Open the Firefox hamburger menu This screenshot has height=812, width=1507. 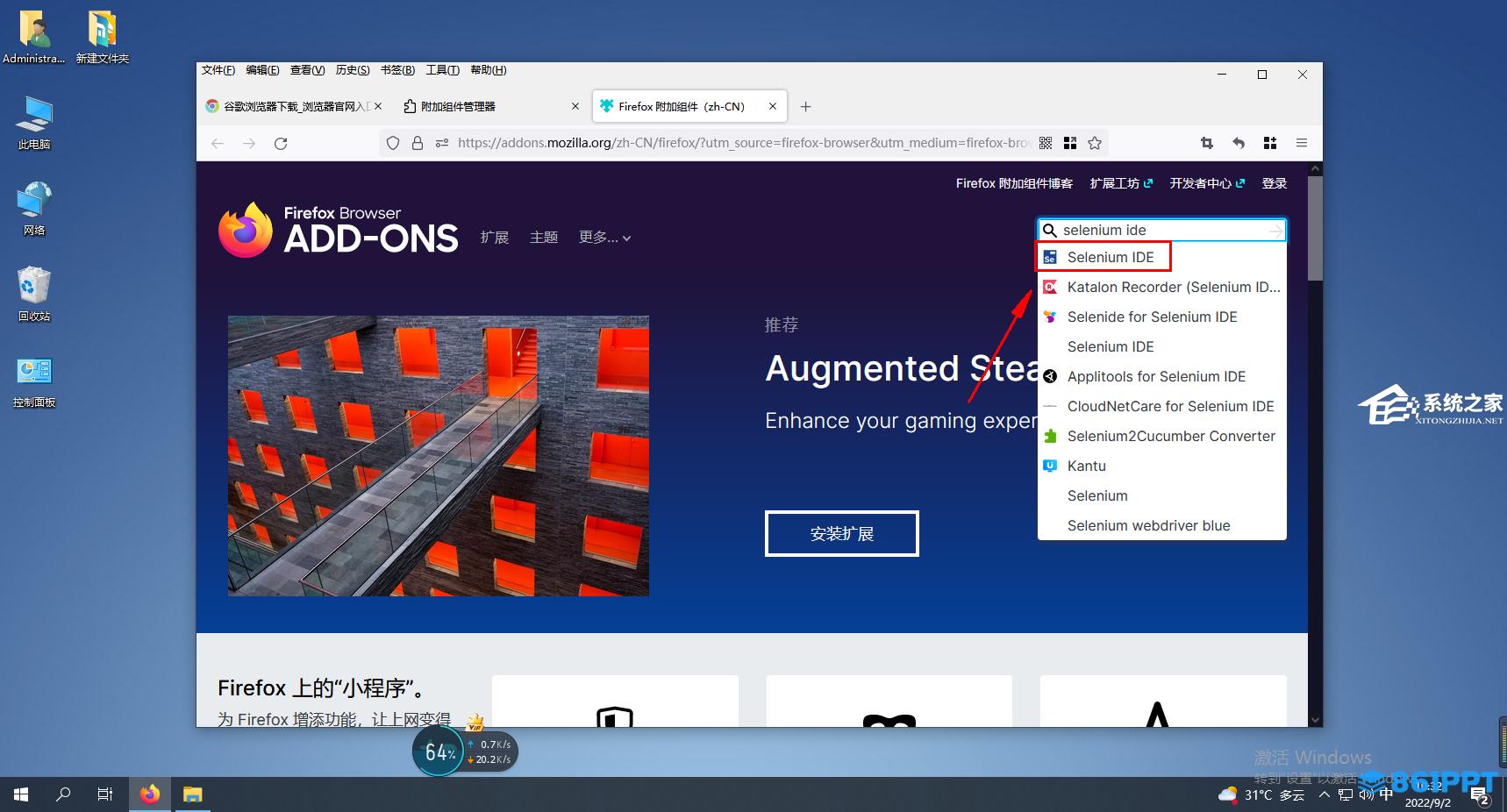pyautogui.click(x=1302, y=143)
